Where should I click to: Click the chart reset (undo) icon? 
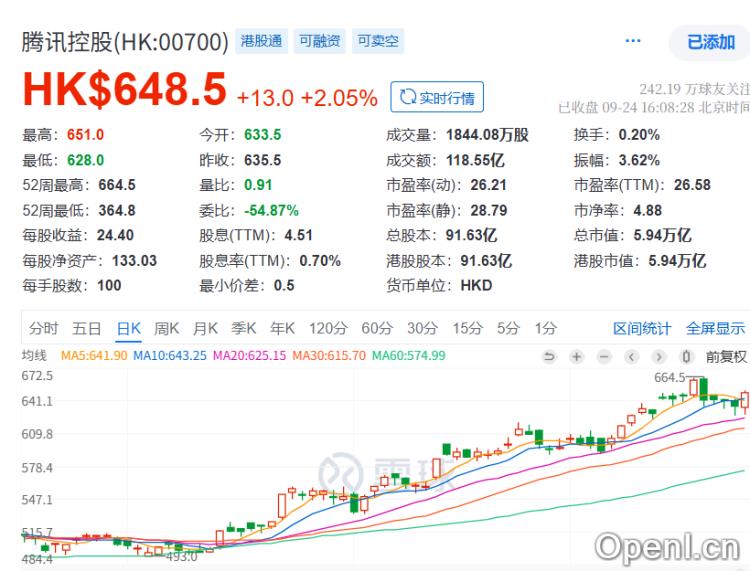click(549, 357)
